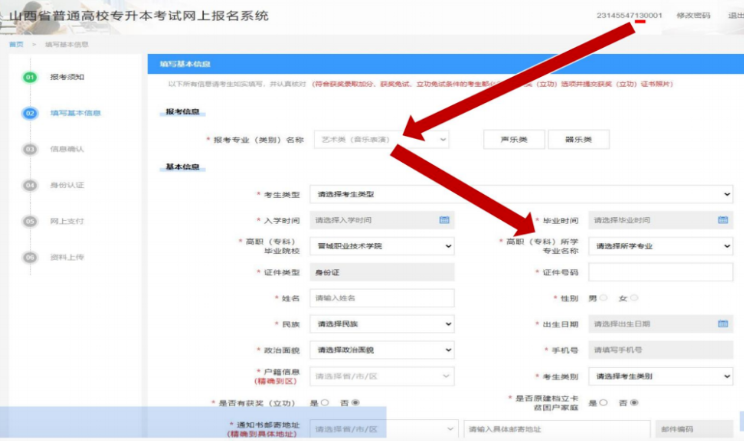Choose 否 for 是否原建档立卡贫困户家庭
Viewport: 744px width, 441px height.
[x=634, y=403]
